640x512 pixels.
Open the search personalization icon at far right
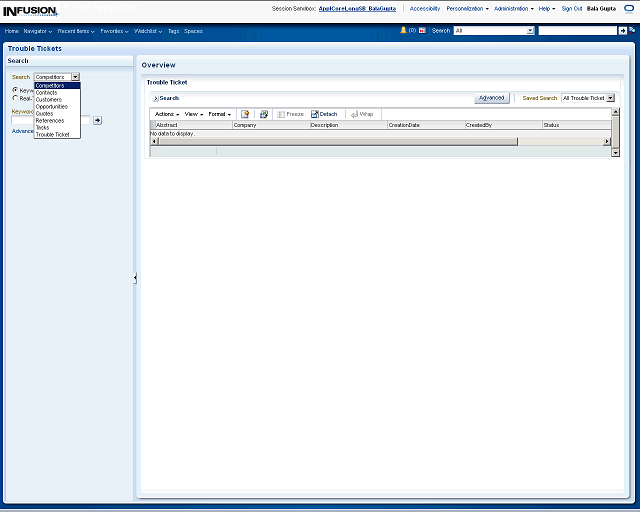(632, 30)
